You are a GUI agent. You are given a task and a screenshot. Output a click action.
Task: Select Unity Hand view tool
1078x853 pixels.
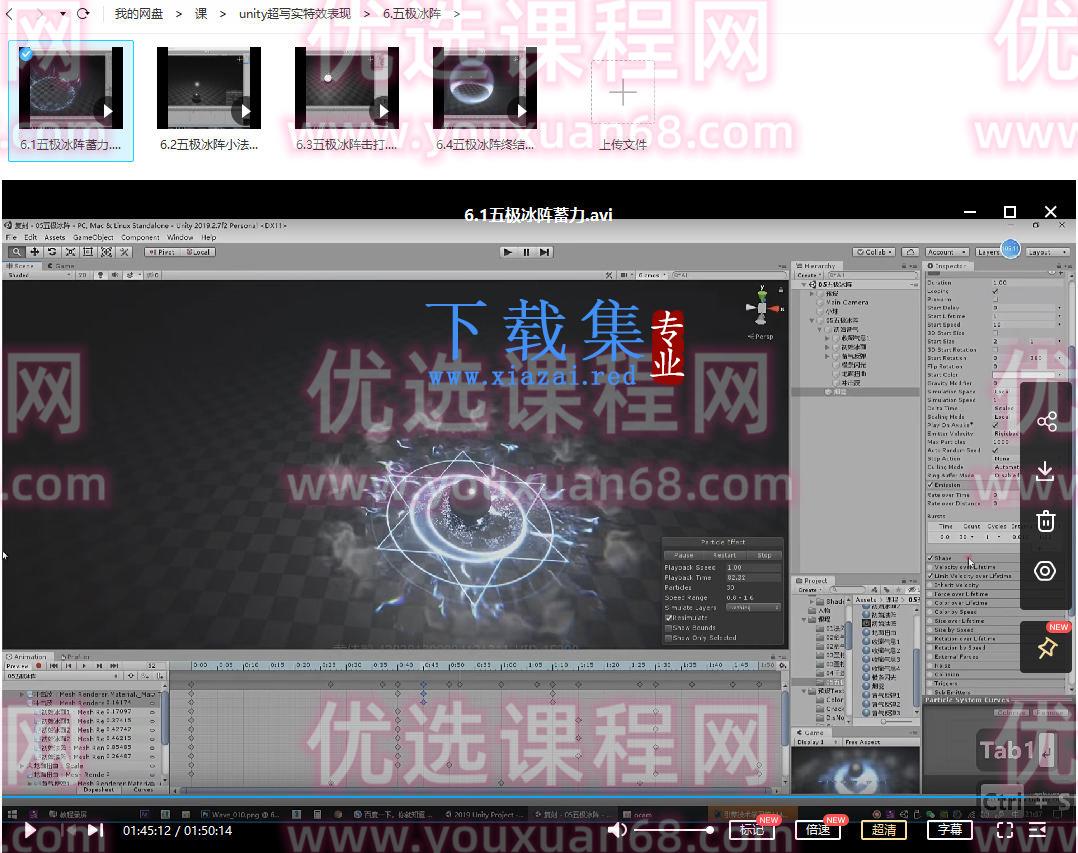click(16, 252)
